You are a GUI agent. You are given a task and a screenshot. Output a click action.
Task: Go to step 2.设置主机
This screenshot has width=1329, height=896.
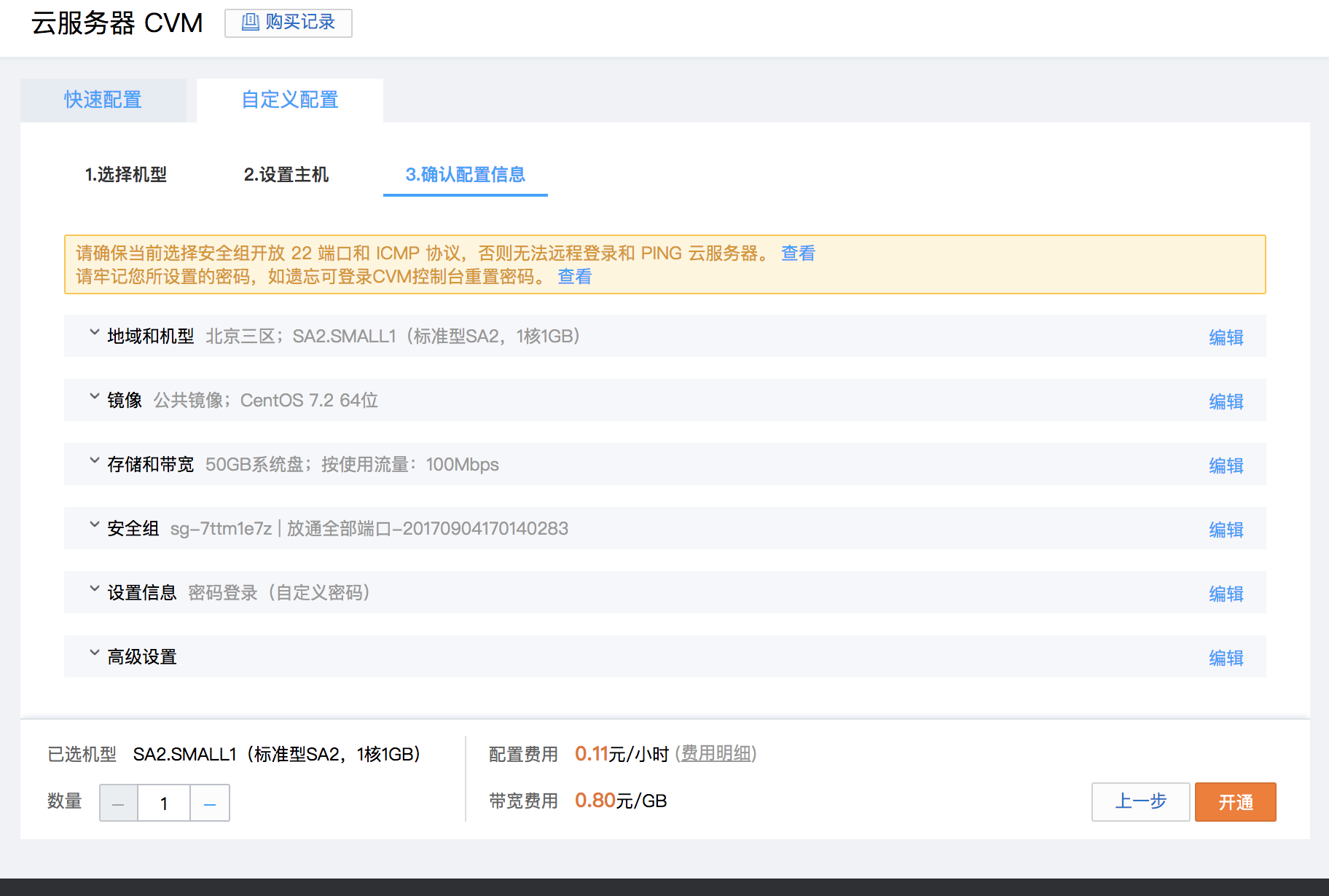286,175
